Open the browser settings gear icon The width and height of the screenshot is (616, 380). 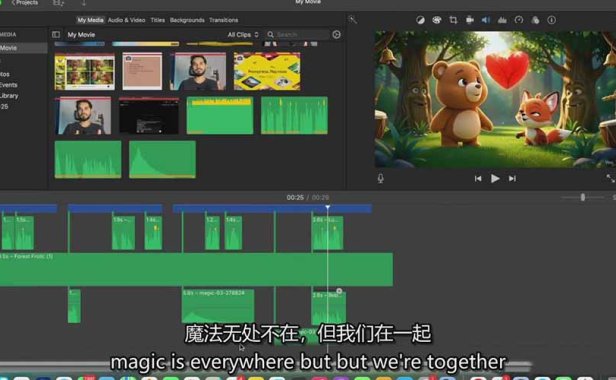point(336,35)
